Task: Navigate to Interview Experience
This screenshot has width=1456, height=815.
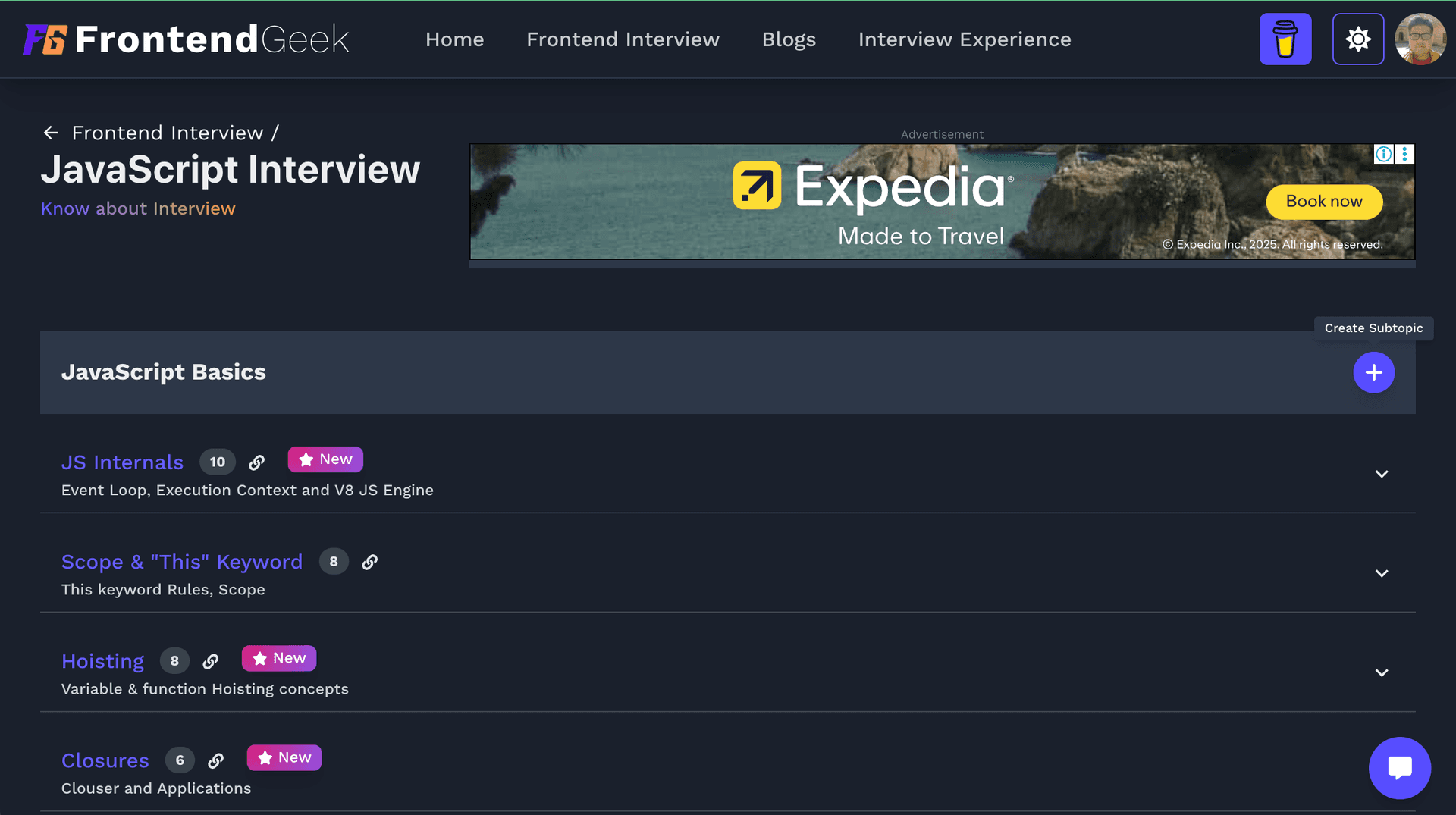Action: [964, 39]
